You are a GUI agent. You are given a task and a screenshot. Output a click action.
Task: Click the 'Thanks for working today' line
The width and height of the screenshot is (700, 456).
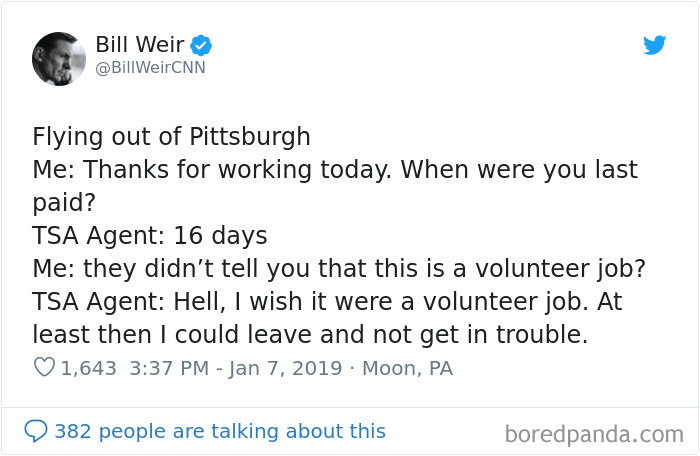pyautogui.click(x=335, y=170)
